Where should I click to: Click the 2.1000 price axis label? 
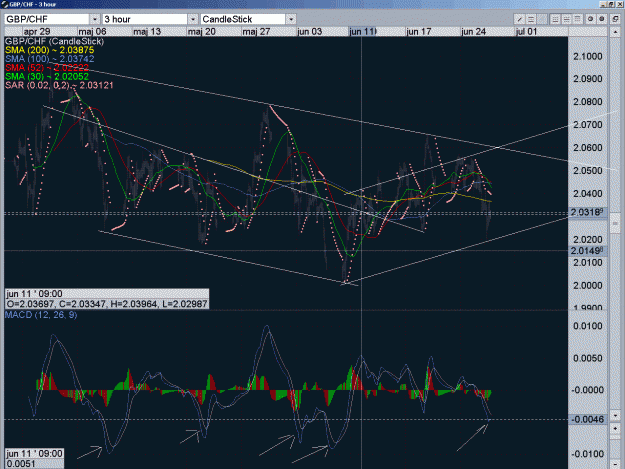click(588, 57)
